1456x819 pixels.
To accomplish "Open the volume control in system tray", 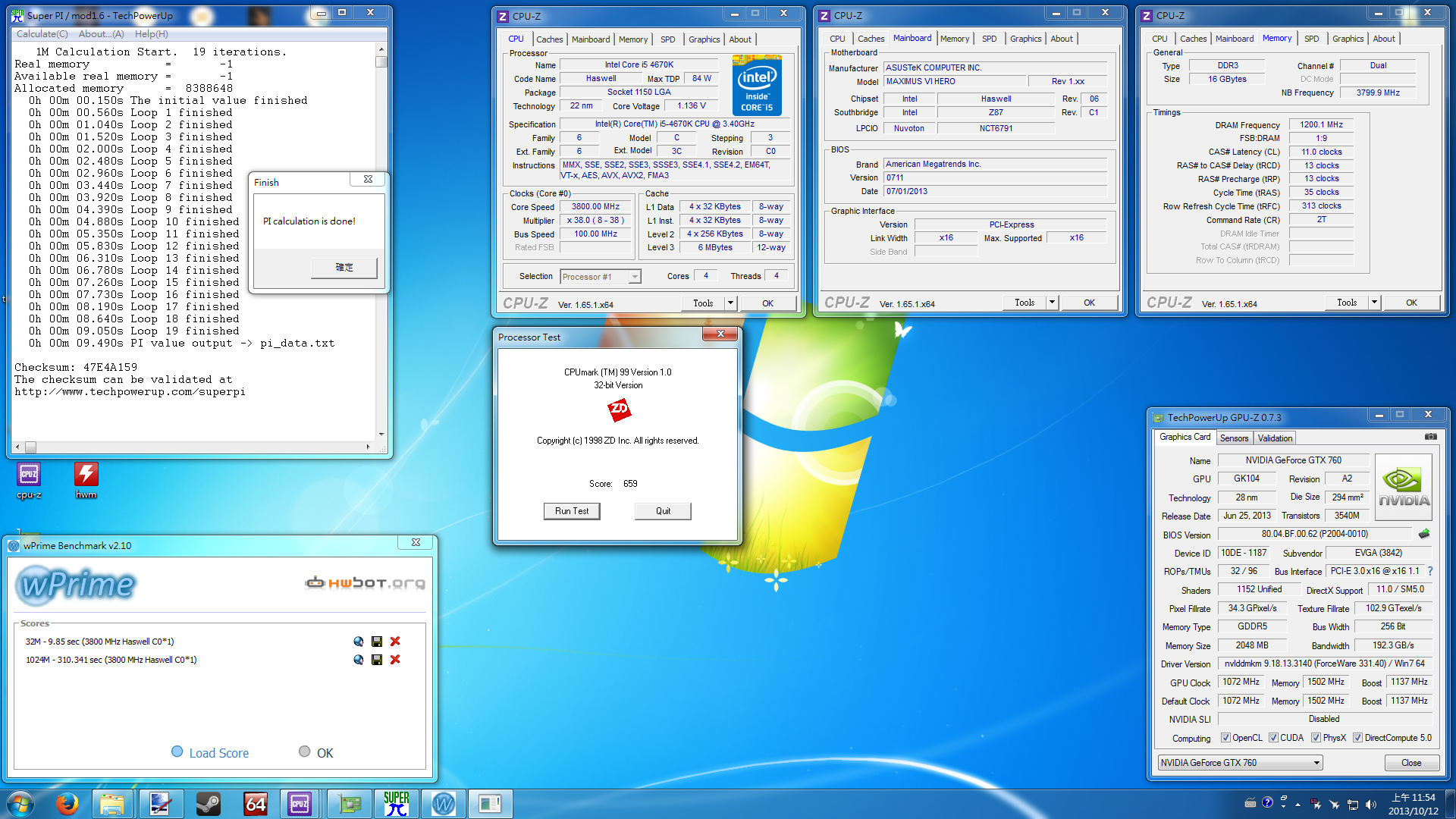I will [x=1371, y=805].
